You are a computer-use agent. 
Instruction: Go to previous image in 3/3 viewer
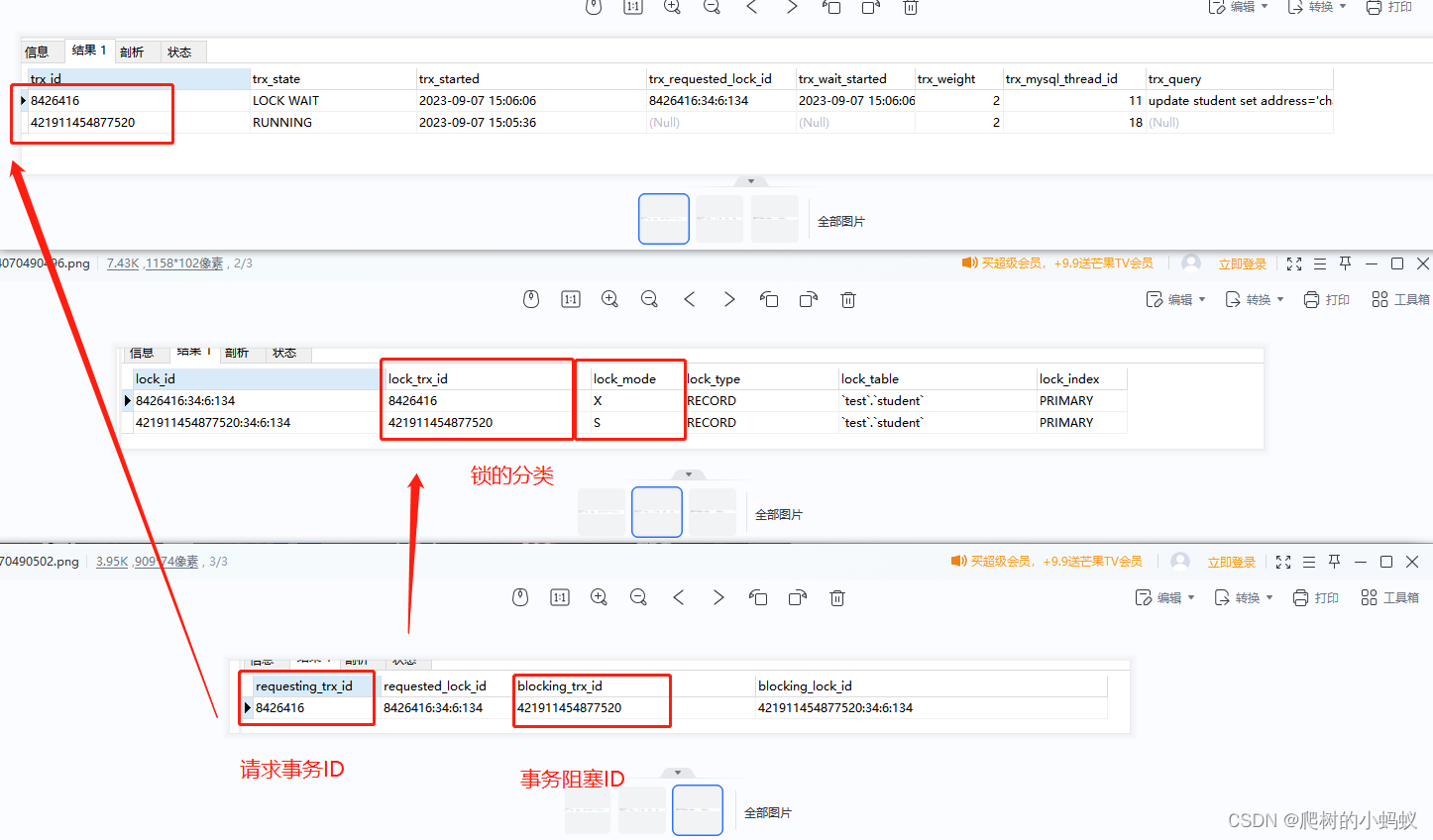coord(679,597)
